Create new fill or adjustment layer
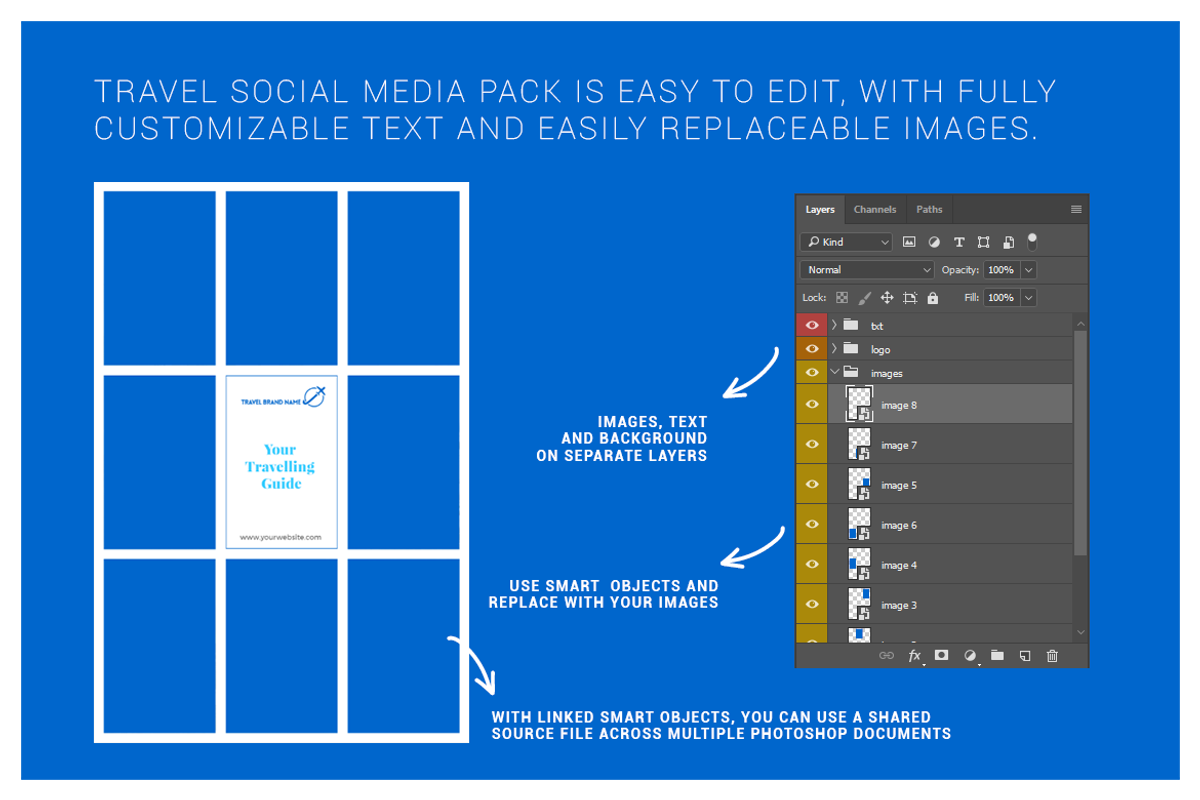The width and height of the screenshot is (1200, 800). tap(969, 656)
